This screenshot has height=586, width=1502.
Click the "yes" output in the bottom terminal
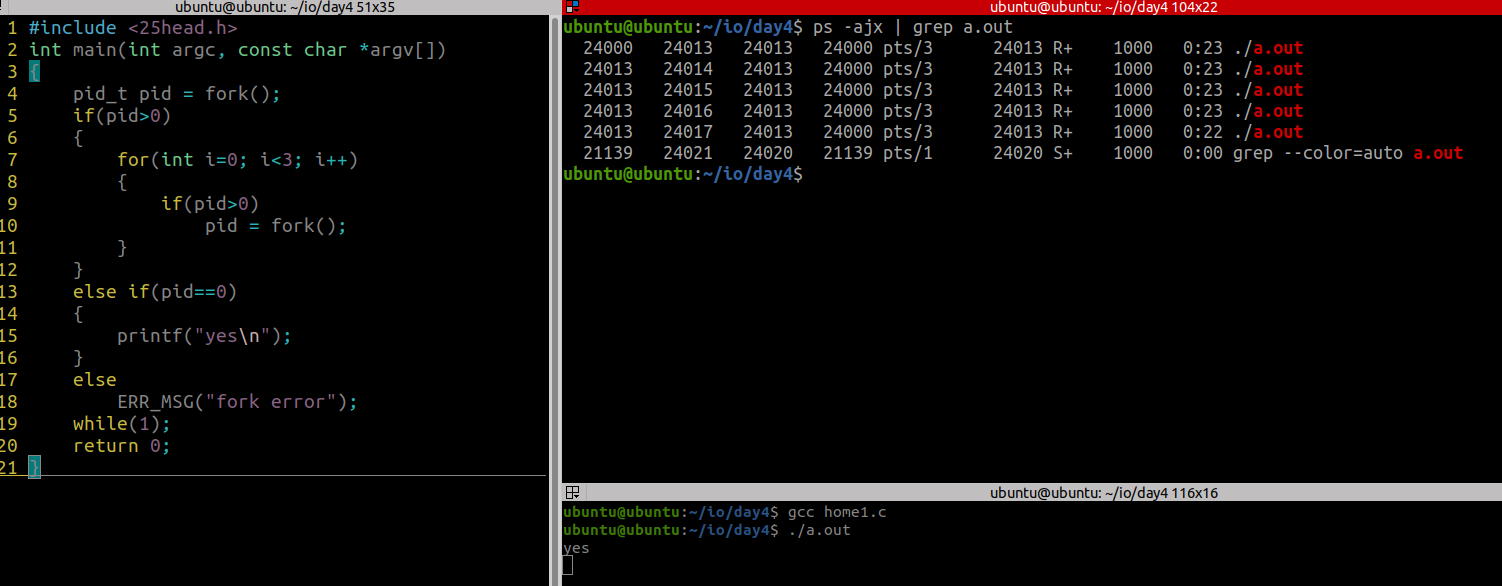tap(576, 548)
